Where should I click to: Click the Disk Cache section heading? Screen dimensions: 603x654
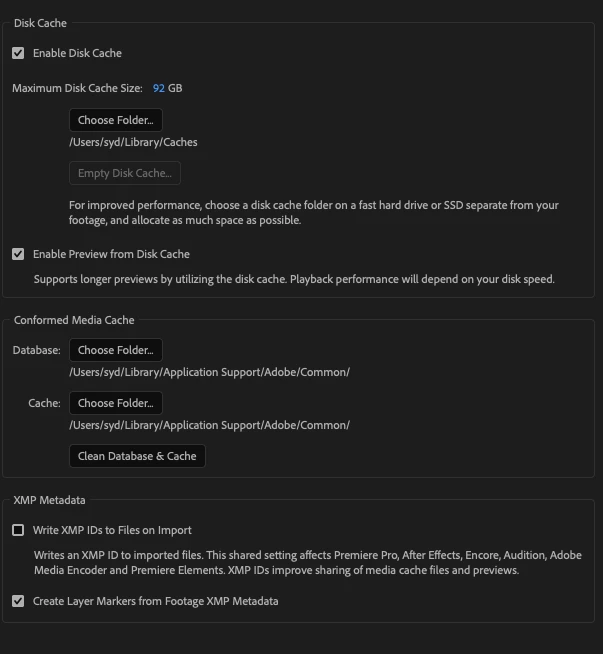tap(40, 23)
